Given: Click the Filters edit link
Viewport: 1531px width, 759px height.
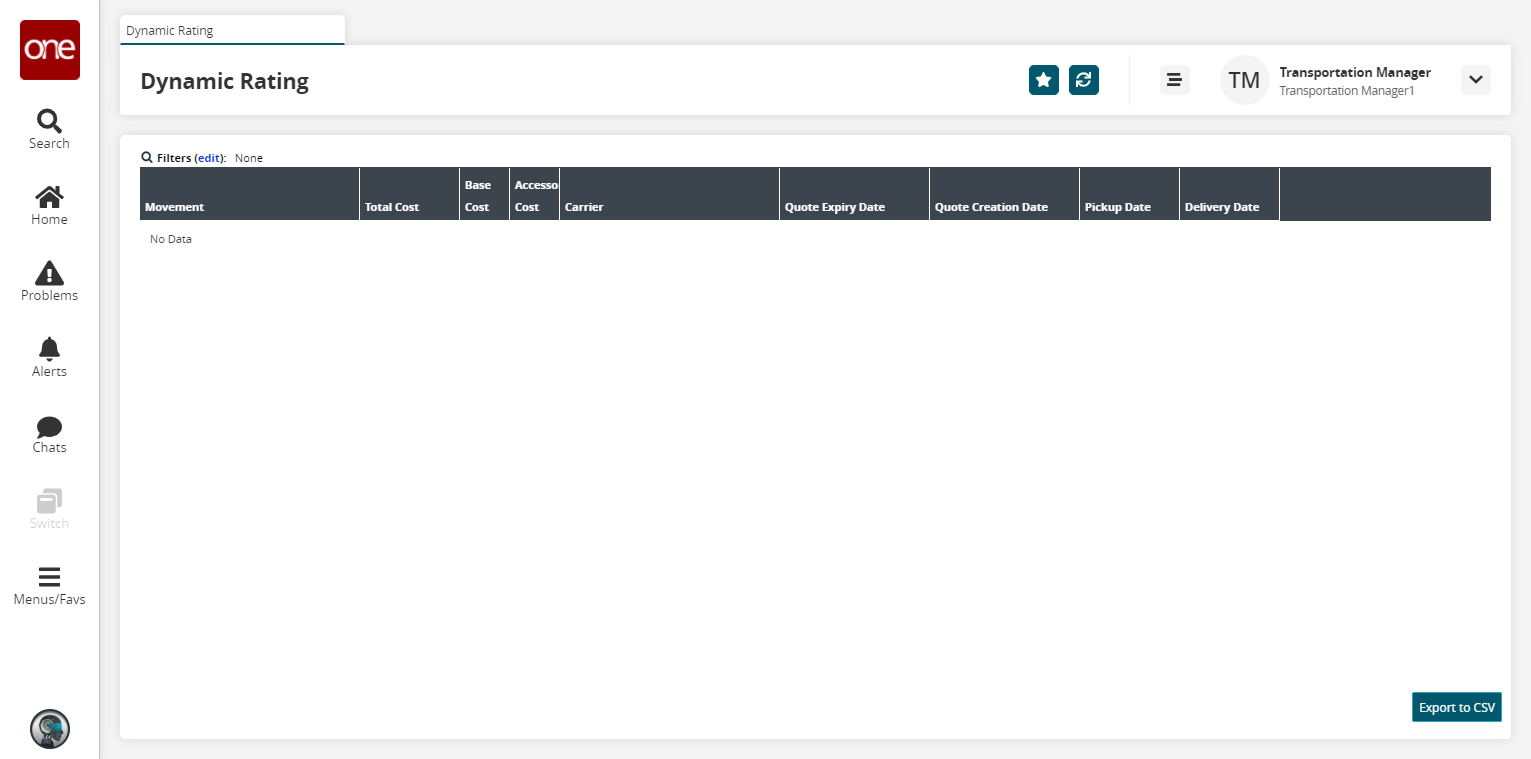Looking at the screenshot, I should (208, 158).
